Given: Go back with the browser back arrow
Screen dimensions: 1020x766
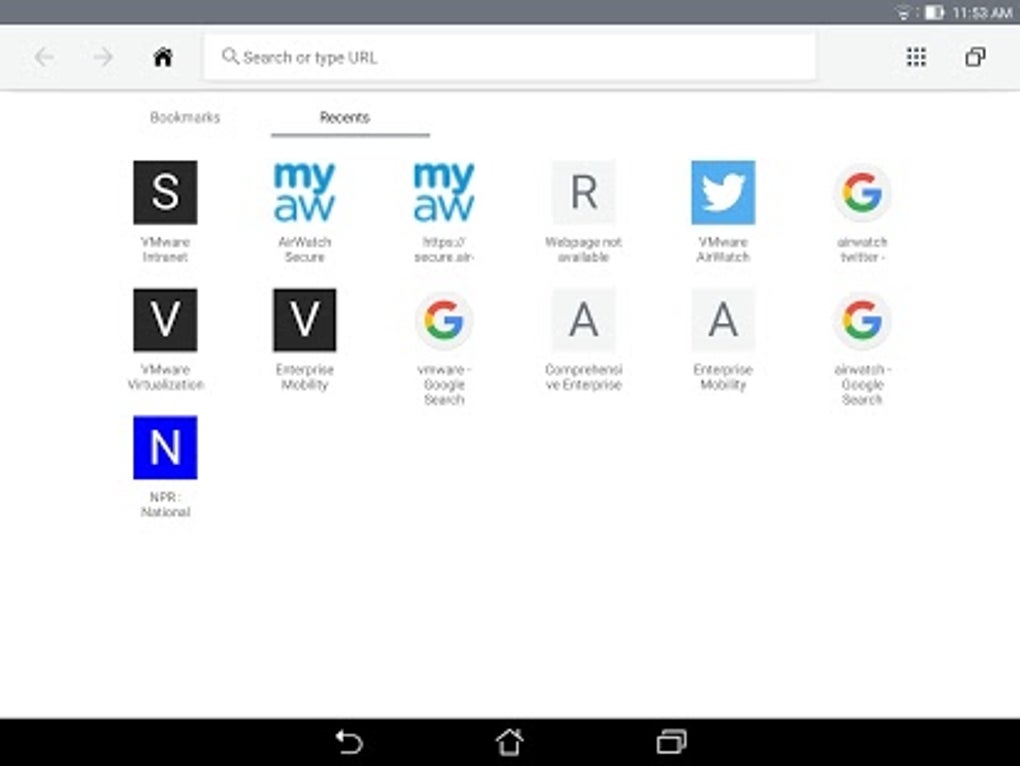Looking at the screenshot, I should pos(44,57).
